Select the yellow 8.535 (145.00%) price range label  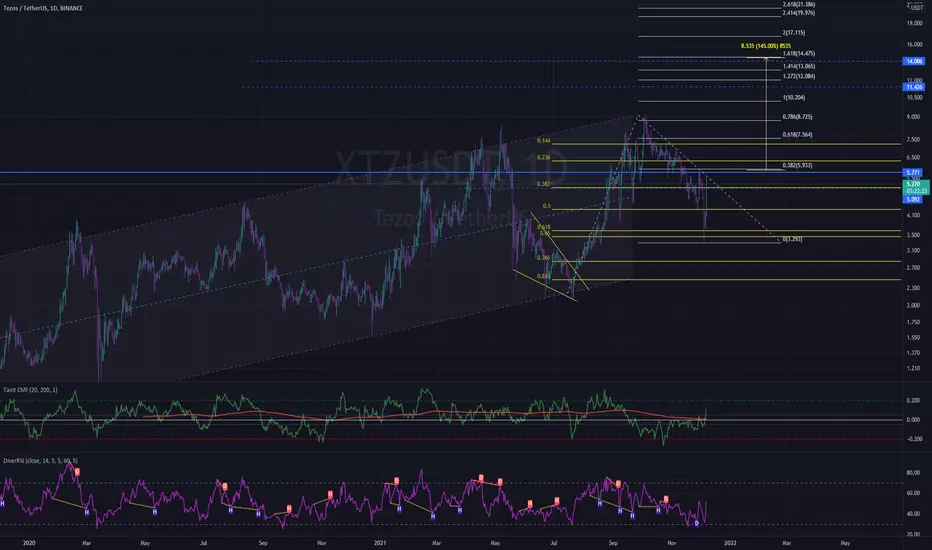pos(766,46)
